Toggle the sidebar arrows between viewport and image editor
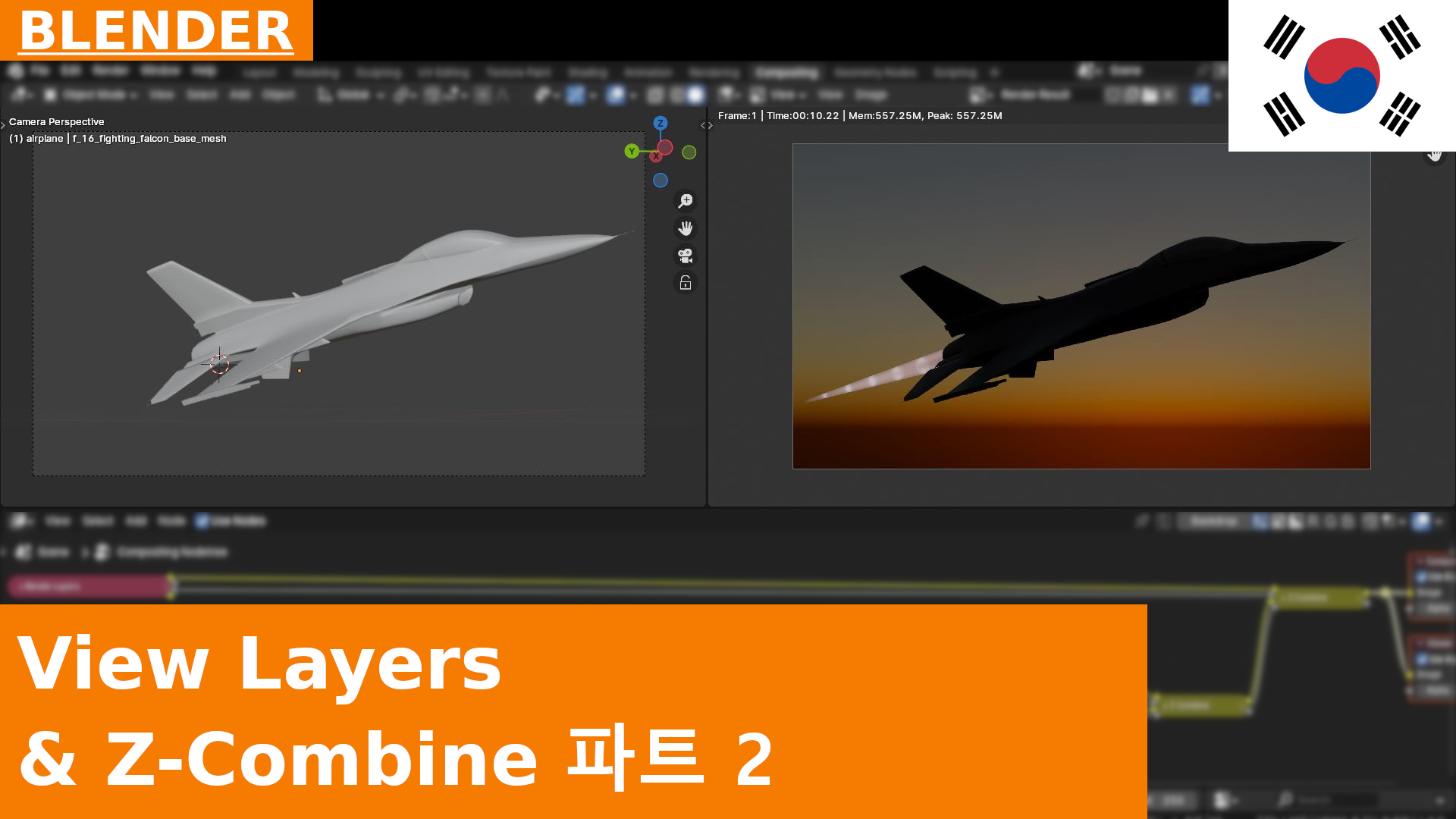The width and height of the screenshot is (1456, 819). pos(707,125)
